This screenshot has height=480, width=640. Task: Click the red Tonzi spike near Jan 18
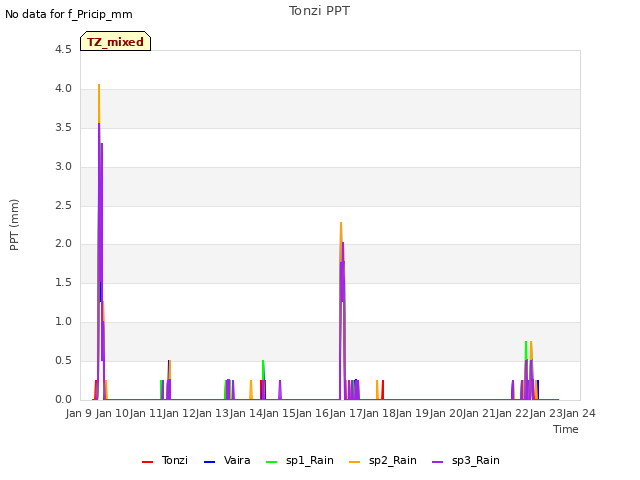pos(382,390)
